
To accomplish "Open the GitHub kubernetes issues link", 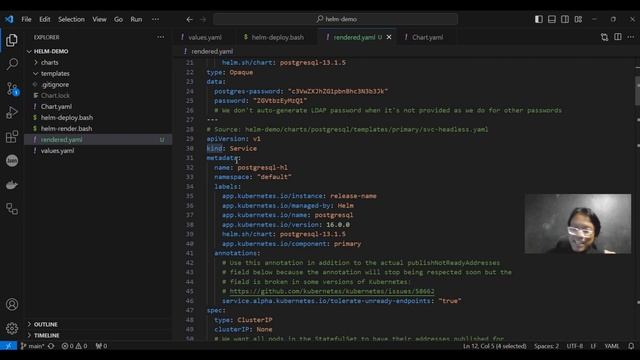I will click(332, 291).
